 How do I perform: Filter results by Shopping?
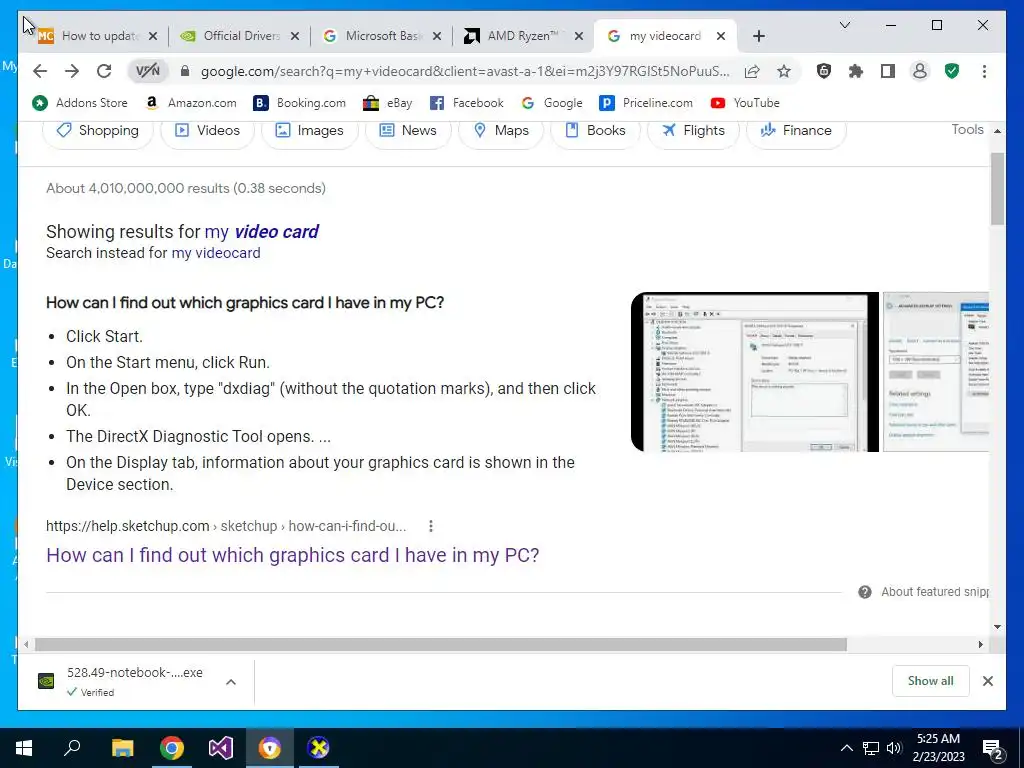[x=98, y=131]
